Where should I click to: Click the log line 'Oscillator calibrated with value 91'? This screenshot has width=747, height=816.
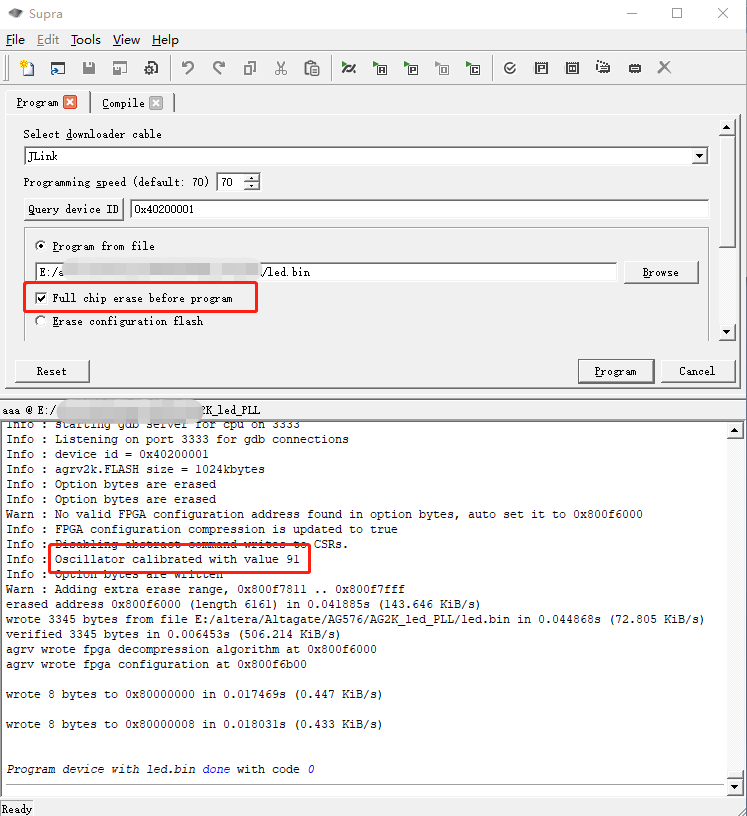coord(177,559)
